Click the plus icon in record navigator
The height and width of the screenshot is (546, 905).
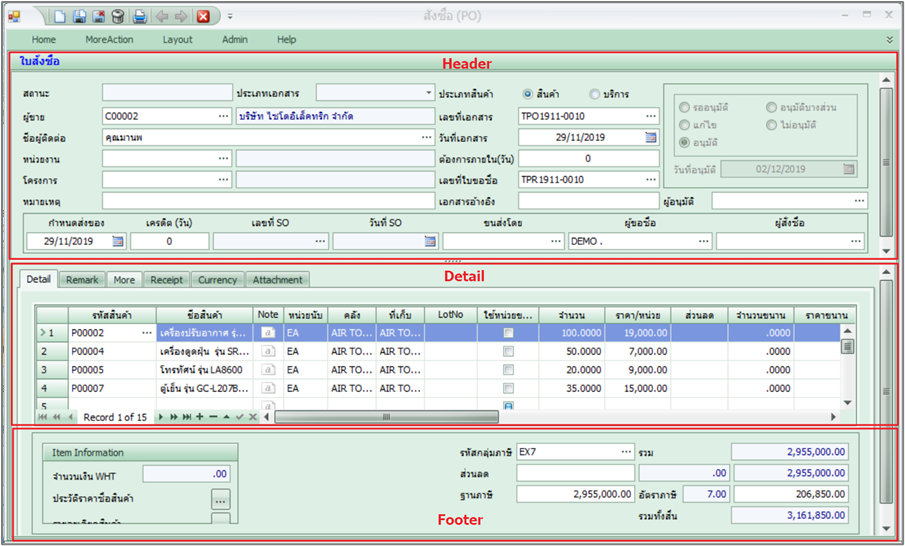pos(200,416)
